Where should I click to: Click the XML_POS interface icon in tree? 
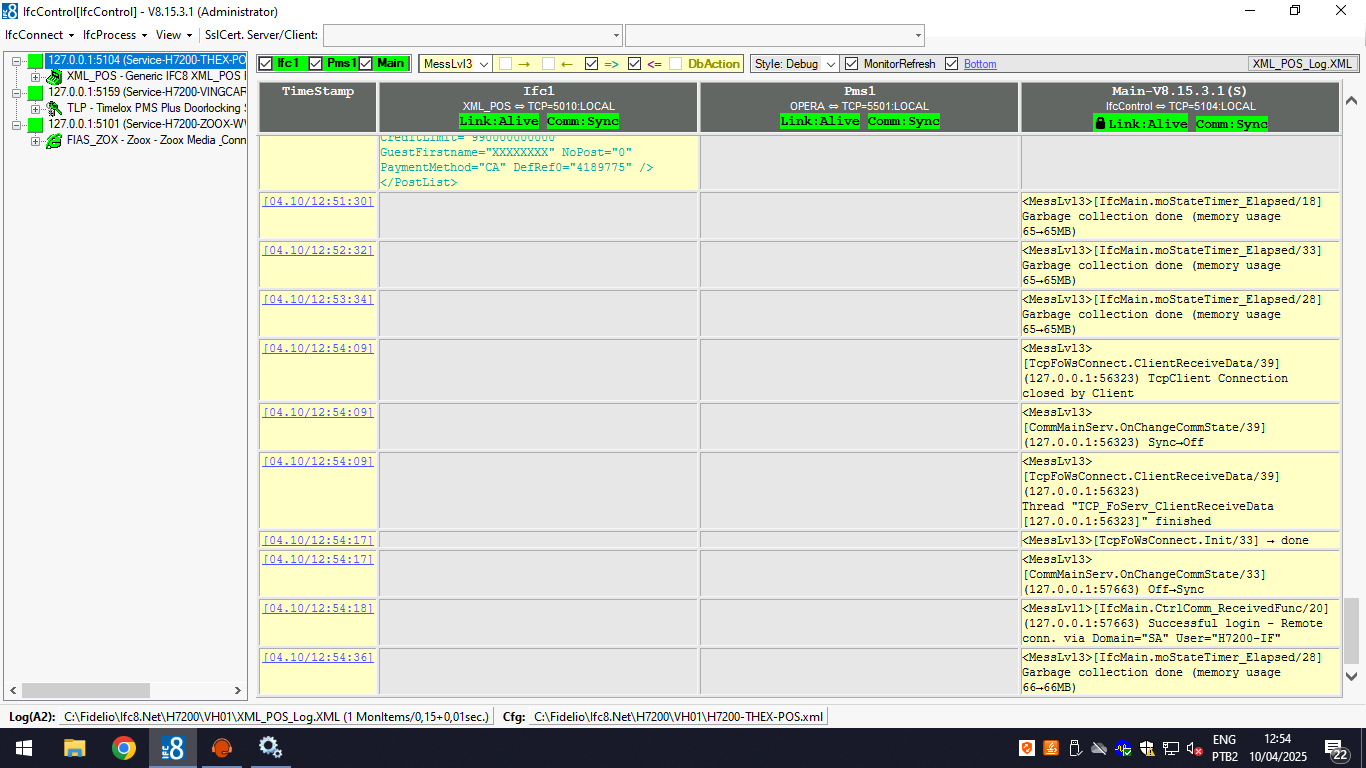click(x=54, y=77)
